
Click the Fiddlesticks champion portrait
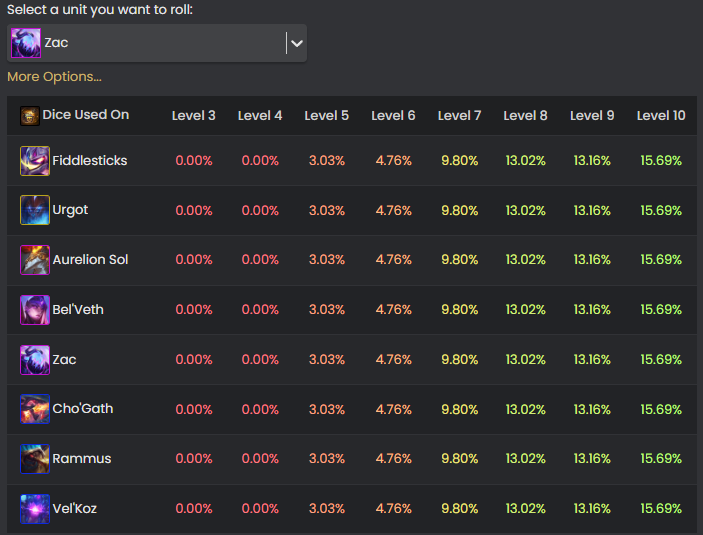point(35,161)
